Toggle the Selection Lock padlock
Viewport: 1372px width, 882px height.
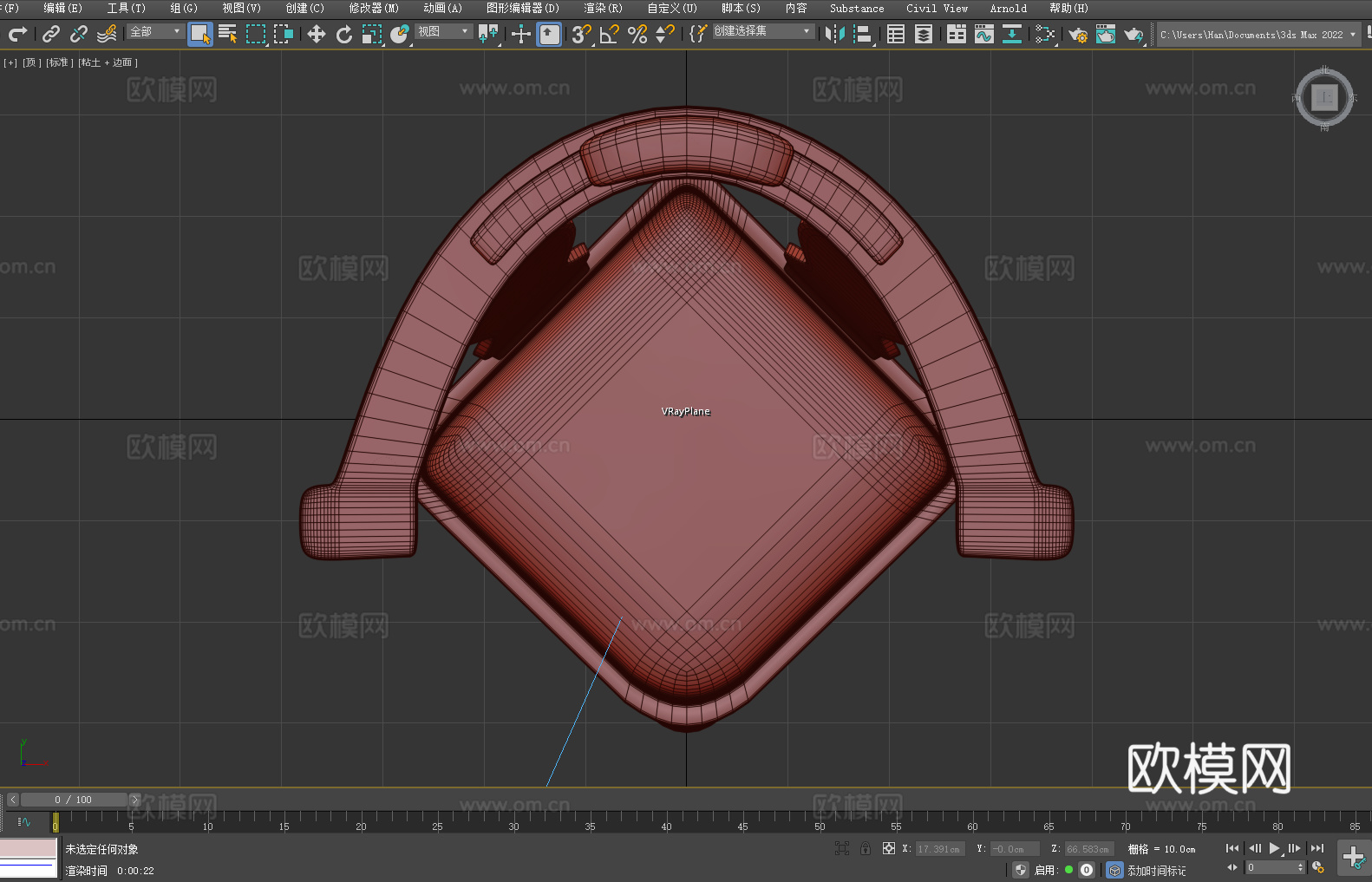click(x=866, y=848)
